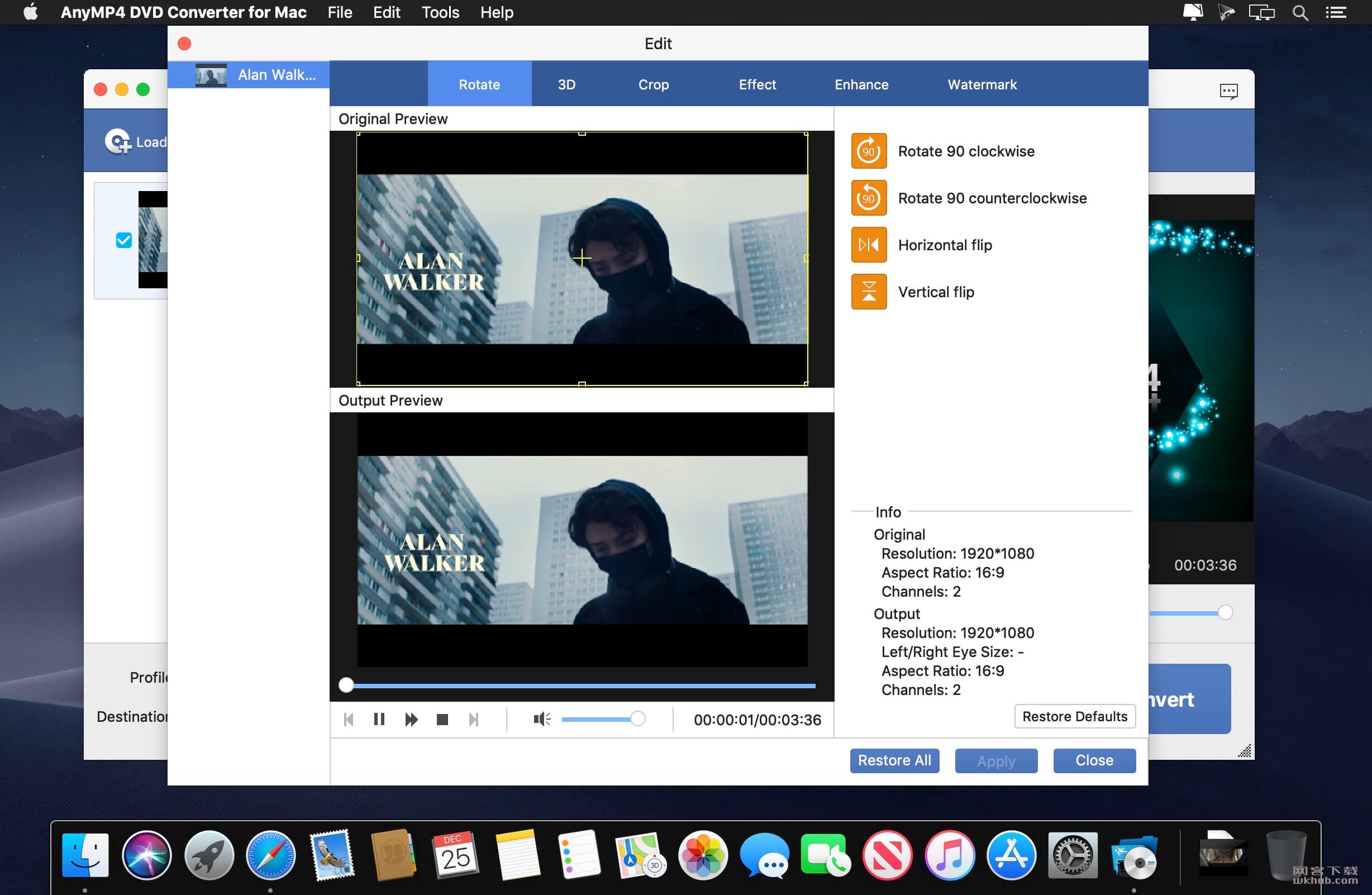Open the Enhance tab
The height and width of the screenshot is (895, 1372).
(861, 84)
